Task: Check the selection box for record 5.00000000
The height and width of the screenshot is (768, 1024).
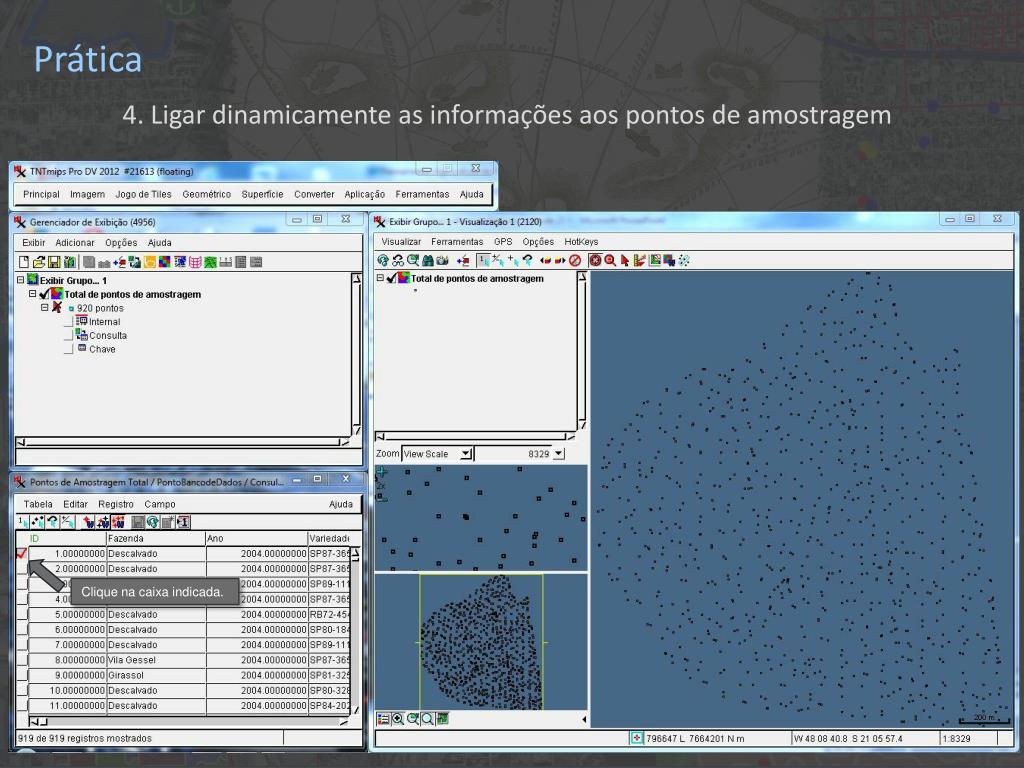Action: click(x=22, y=615)
